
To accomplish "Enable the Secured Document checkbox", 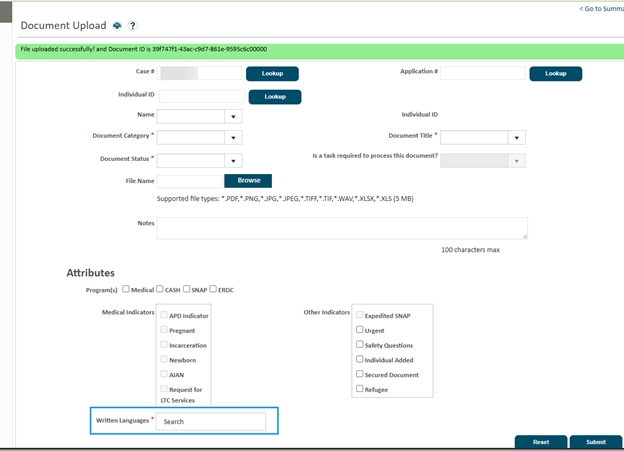I will [359, 374].
